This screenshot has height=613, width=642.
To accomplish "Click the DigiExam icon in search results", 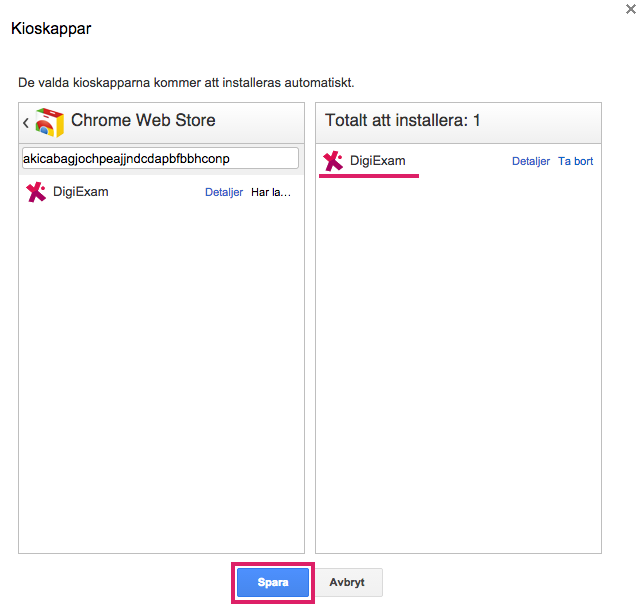I will (x=36, y=192).
